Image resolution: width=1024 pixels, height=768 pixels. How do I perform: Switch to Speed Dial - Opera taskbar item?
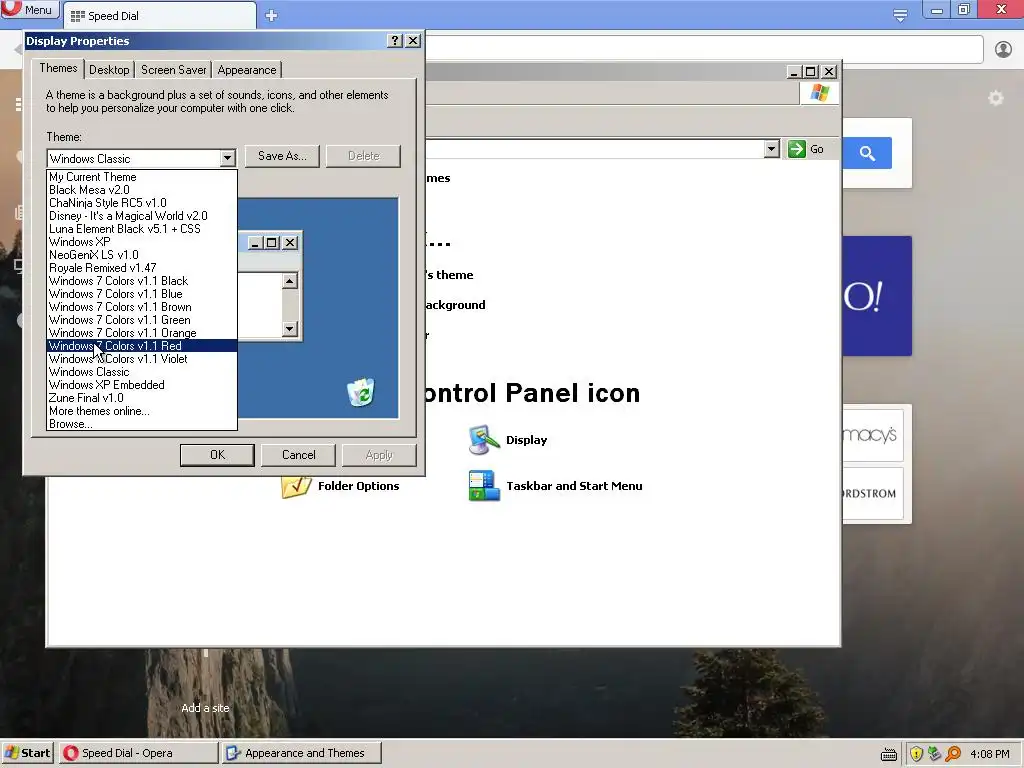pyautogui.click(x=138, y=753)
